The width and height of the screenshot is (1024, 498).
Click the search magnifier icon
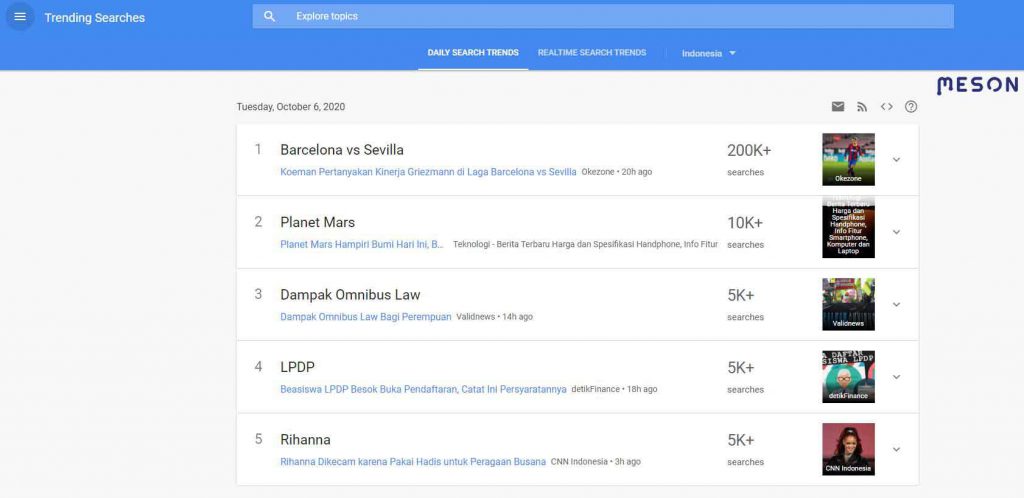pos(270,16)
